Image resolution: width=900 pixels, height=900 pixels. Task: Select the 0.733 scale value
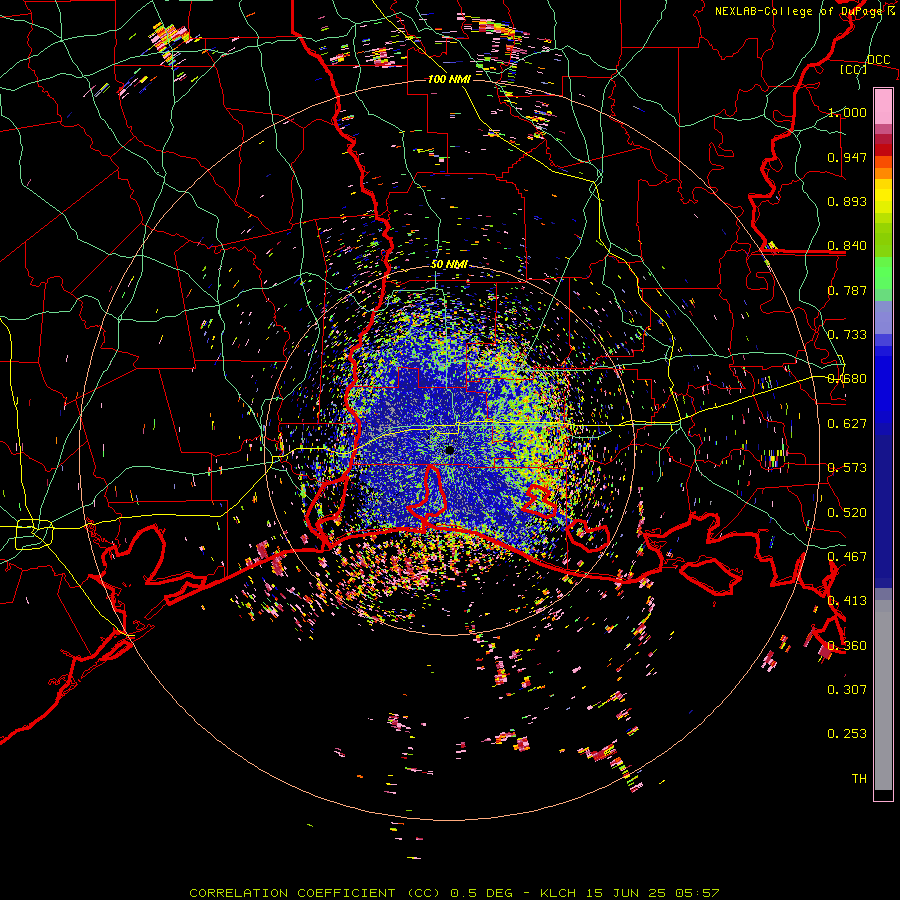[847, 335]
